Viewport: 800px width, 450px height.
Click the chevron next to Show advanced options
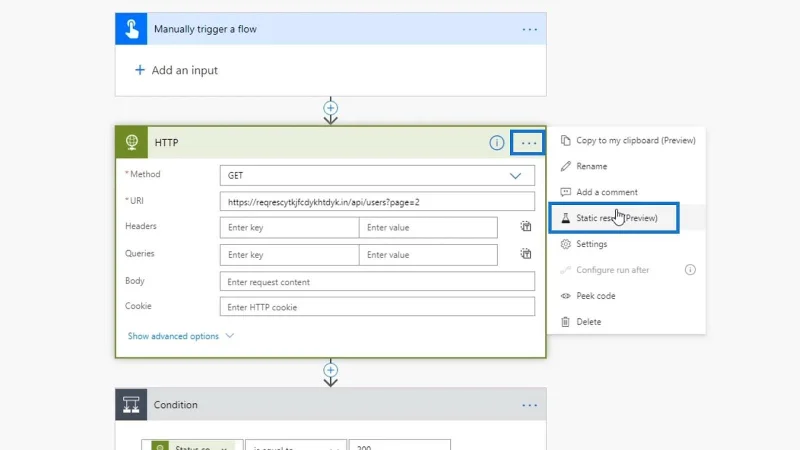coord(230,336)
